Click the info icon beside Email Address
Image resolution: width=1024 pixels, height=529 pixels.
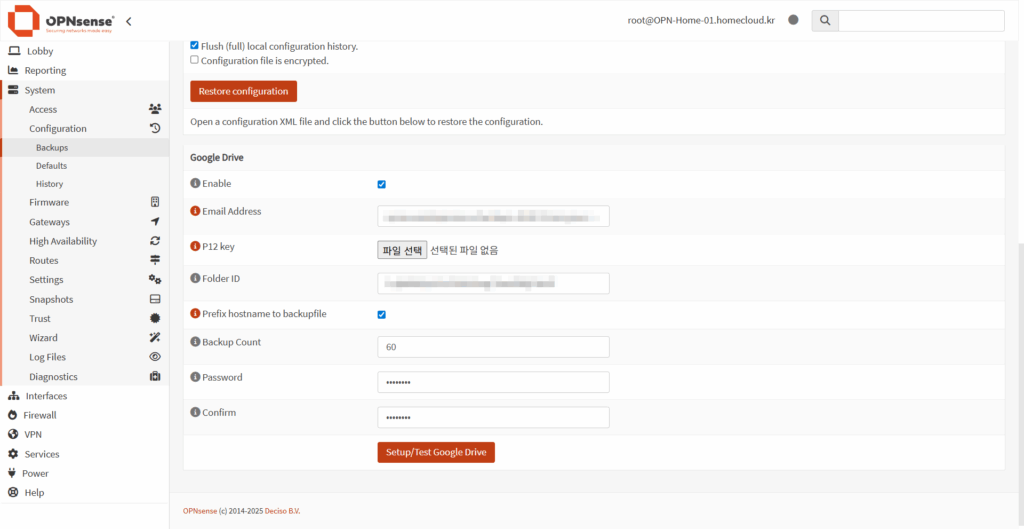195,212
